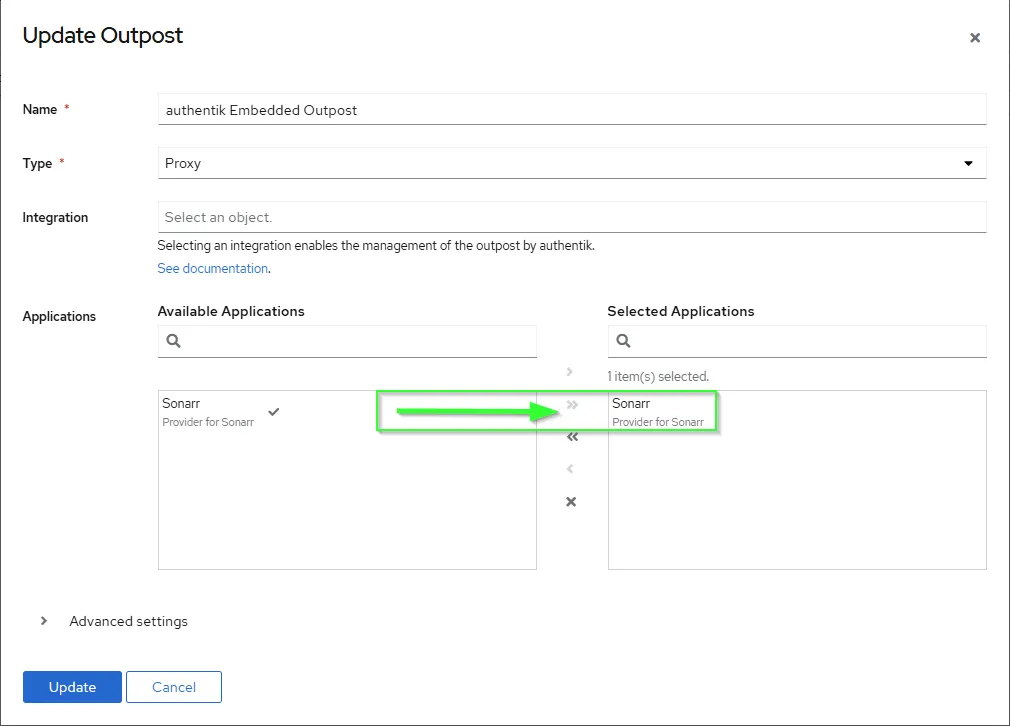Viewport: 1010px width, 726px height.
Task: Open the See documentation link
Action: pyautogui.click(x=213, y=269)
